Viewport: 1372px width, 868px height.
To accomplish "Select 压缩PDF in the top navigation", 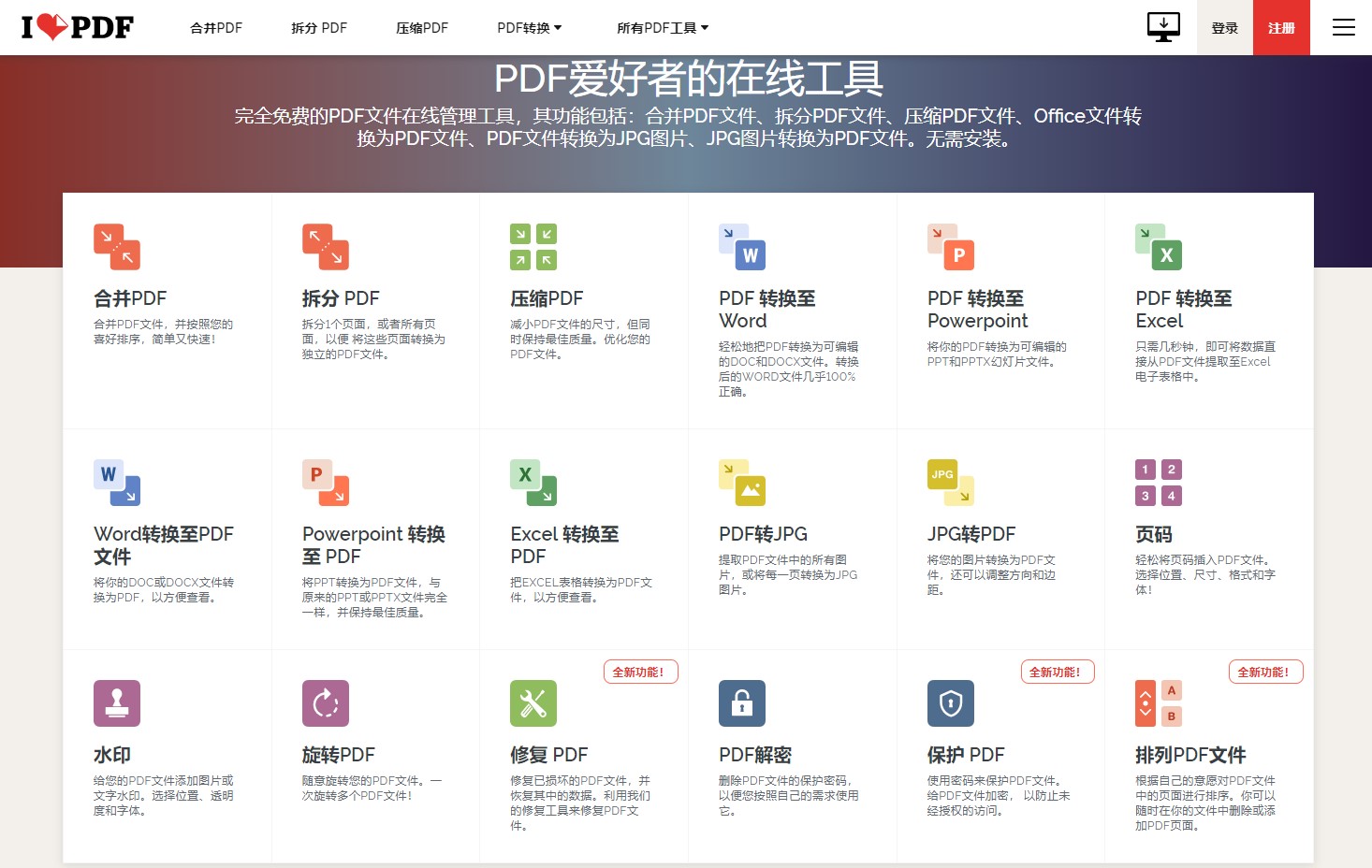I will [x=422, y=28].
